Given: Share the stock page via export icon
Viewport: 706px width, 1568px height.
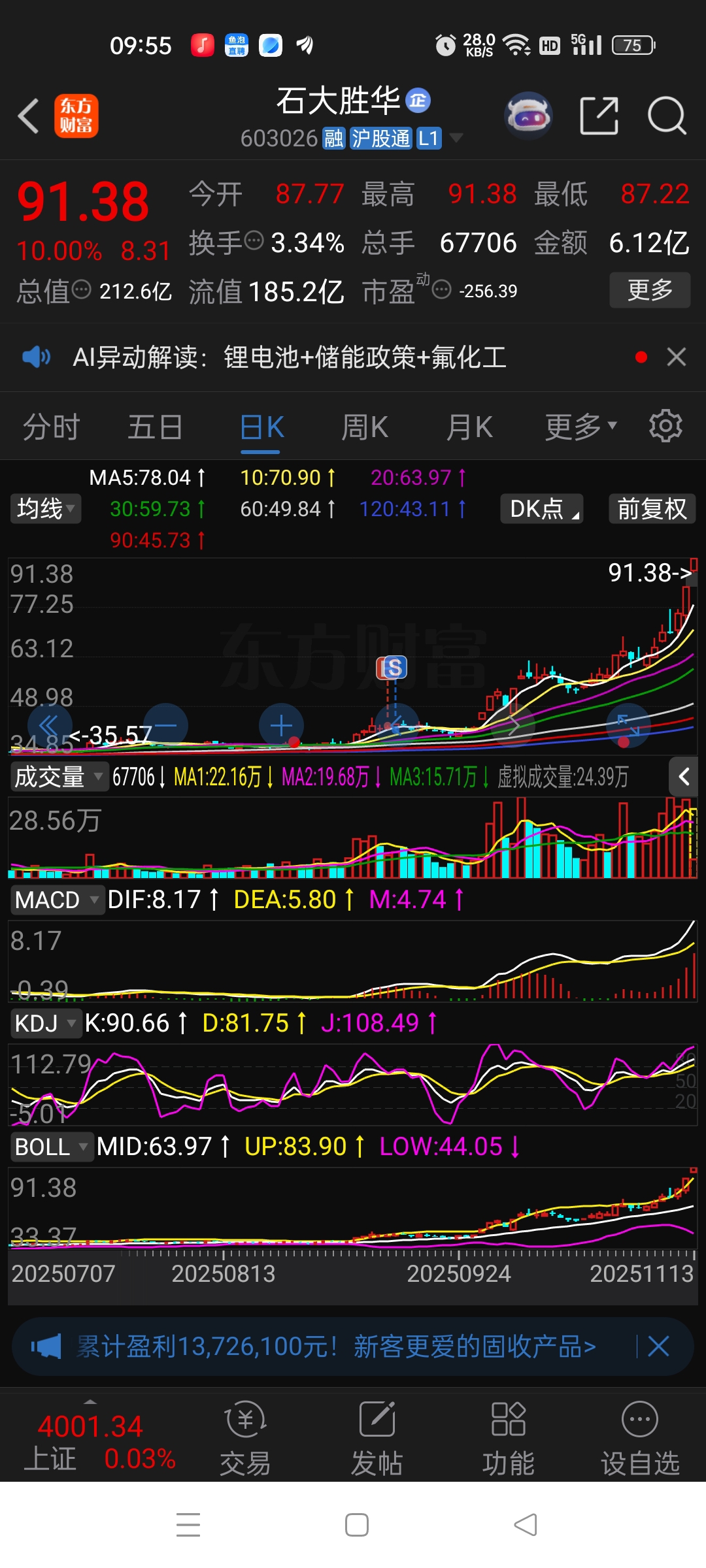Looking at the screenshot, I should pos(599,116).
